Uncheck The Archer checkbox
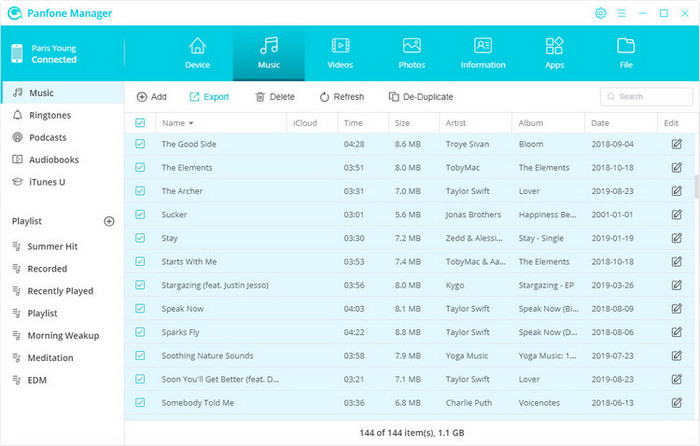The image size is (700, 446). pyautogui.click(x=140, y=191)
